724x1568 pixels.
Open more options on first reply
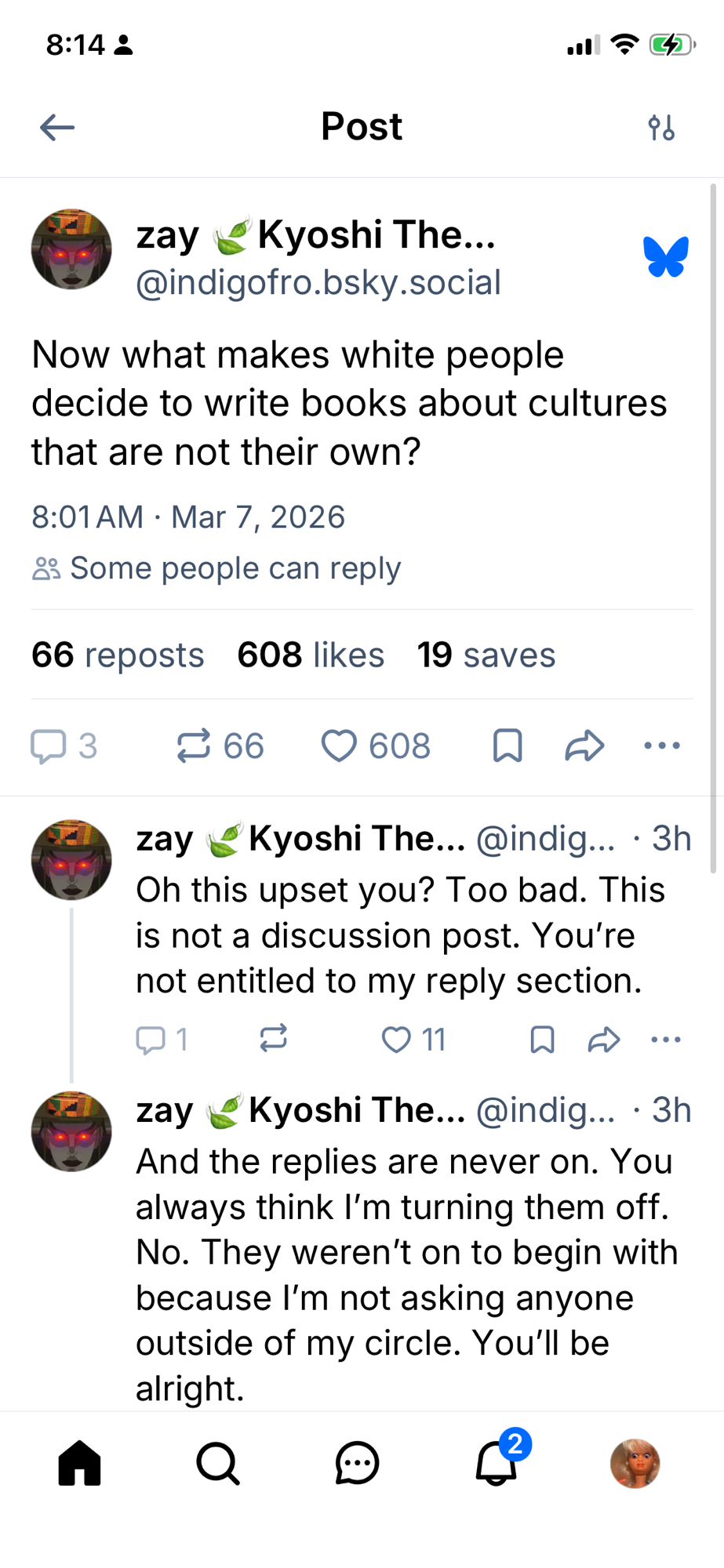(666, 1040)
